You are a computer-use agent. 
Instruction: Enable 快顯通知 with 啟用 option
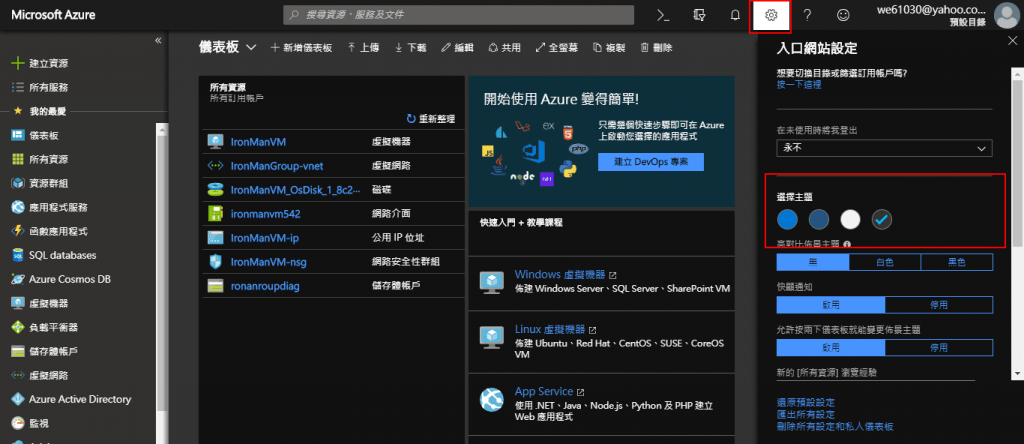coord(831,305)
